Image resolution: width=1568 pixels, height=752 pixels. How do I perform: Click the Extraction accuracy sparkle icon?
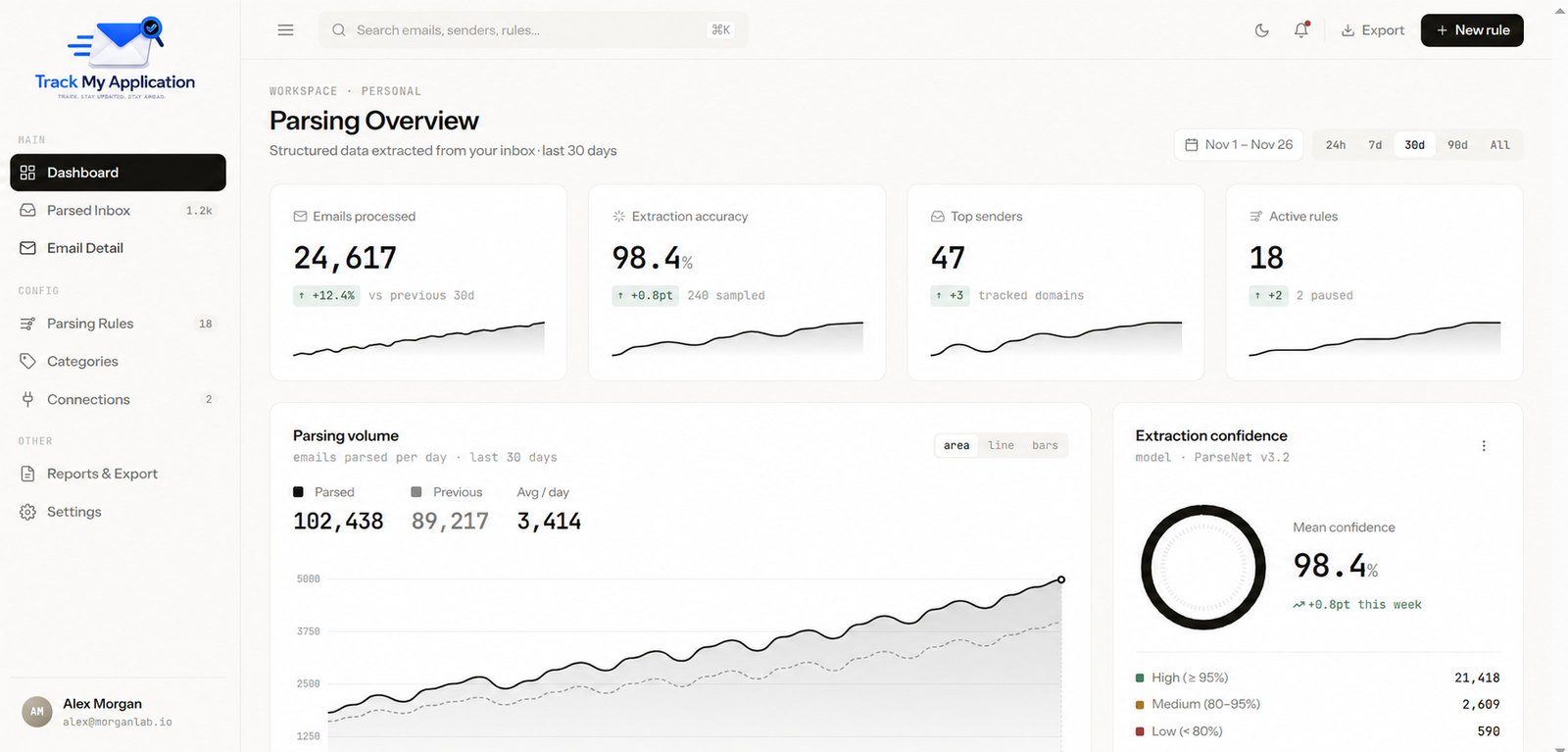(x=618, y=217)
